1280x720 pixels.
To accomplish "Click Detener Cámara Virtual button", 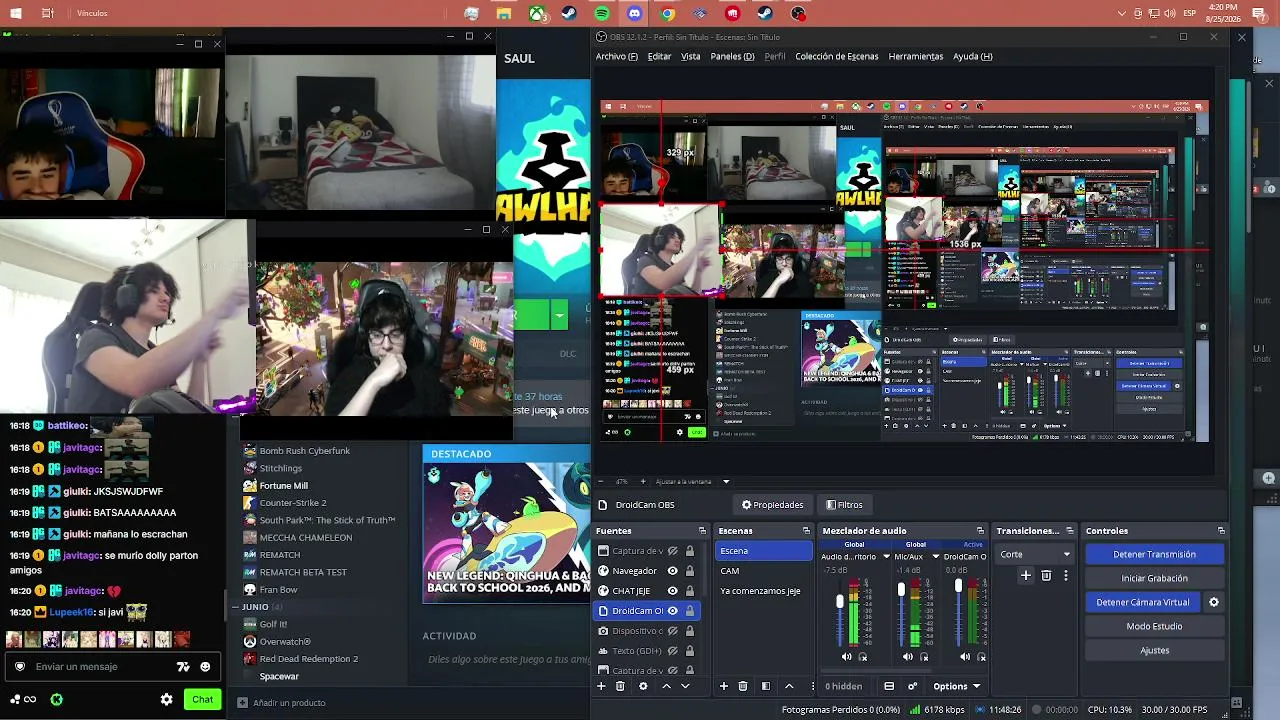I will 1143,602.
